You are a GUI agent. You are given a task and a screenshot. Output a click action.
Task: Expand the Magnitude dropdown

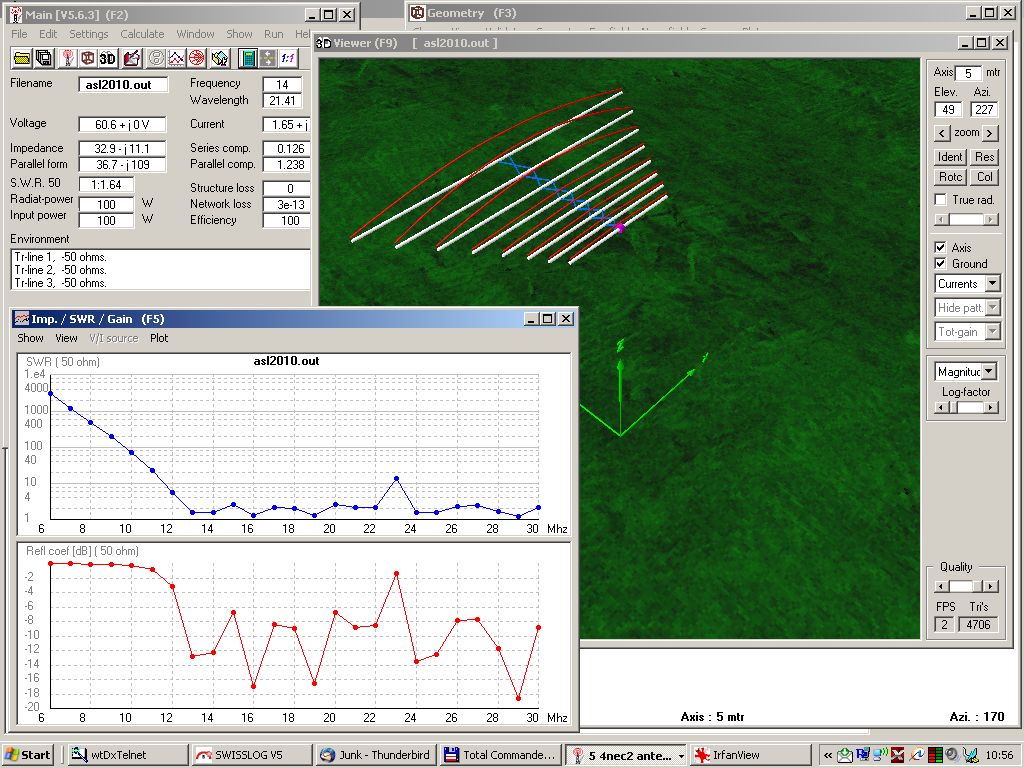pos(989,372)
